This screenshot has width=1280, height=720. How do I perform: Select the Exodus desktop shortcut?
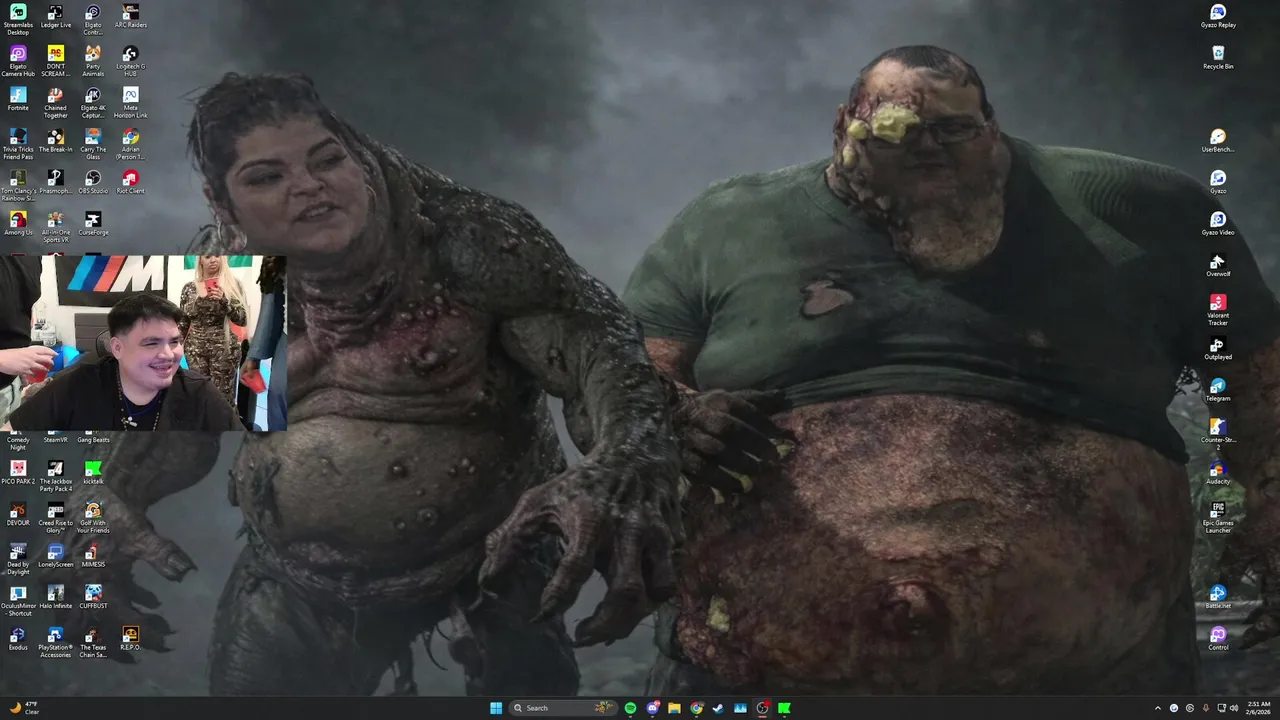click(x=18, y=639)
